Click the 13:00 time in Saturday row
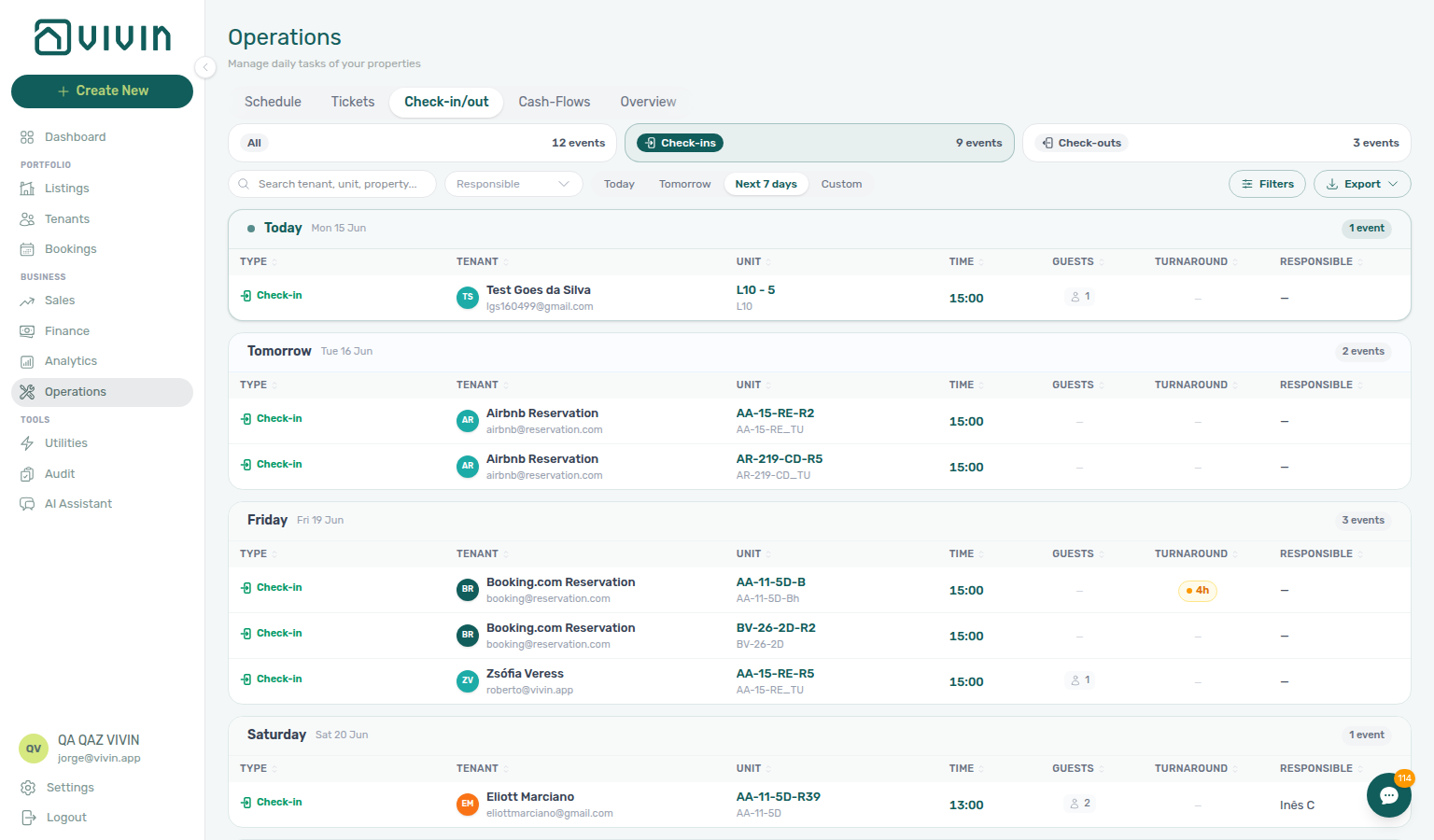The width and height of the screenshot is (1434, 840). [x=966, y=805]
